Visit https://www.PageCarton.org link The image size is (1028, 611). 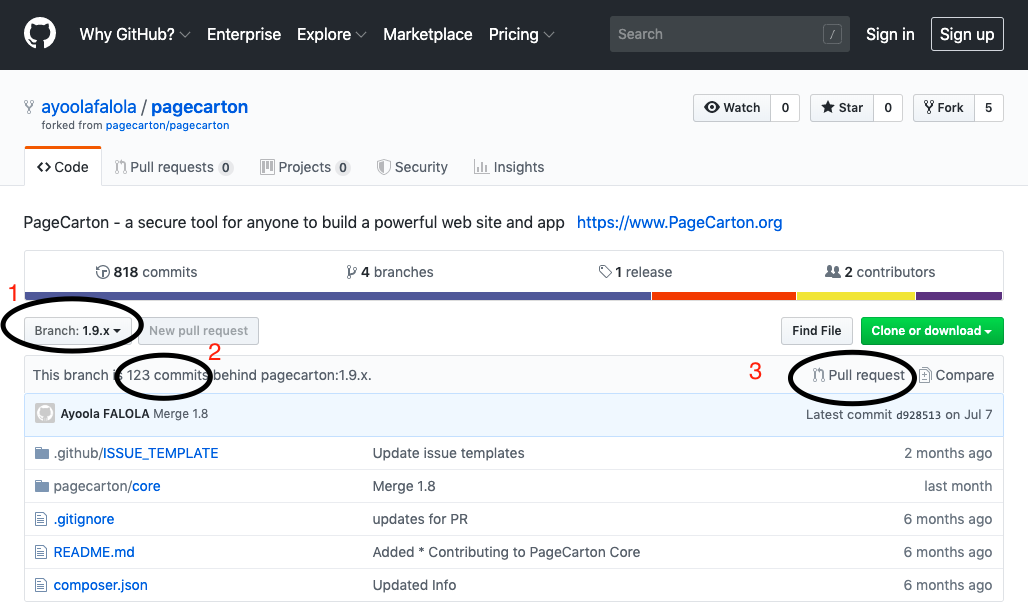click(679, 222)
